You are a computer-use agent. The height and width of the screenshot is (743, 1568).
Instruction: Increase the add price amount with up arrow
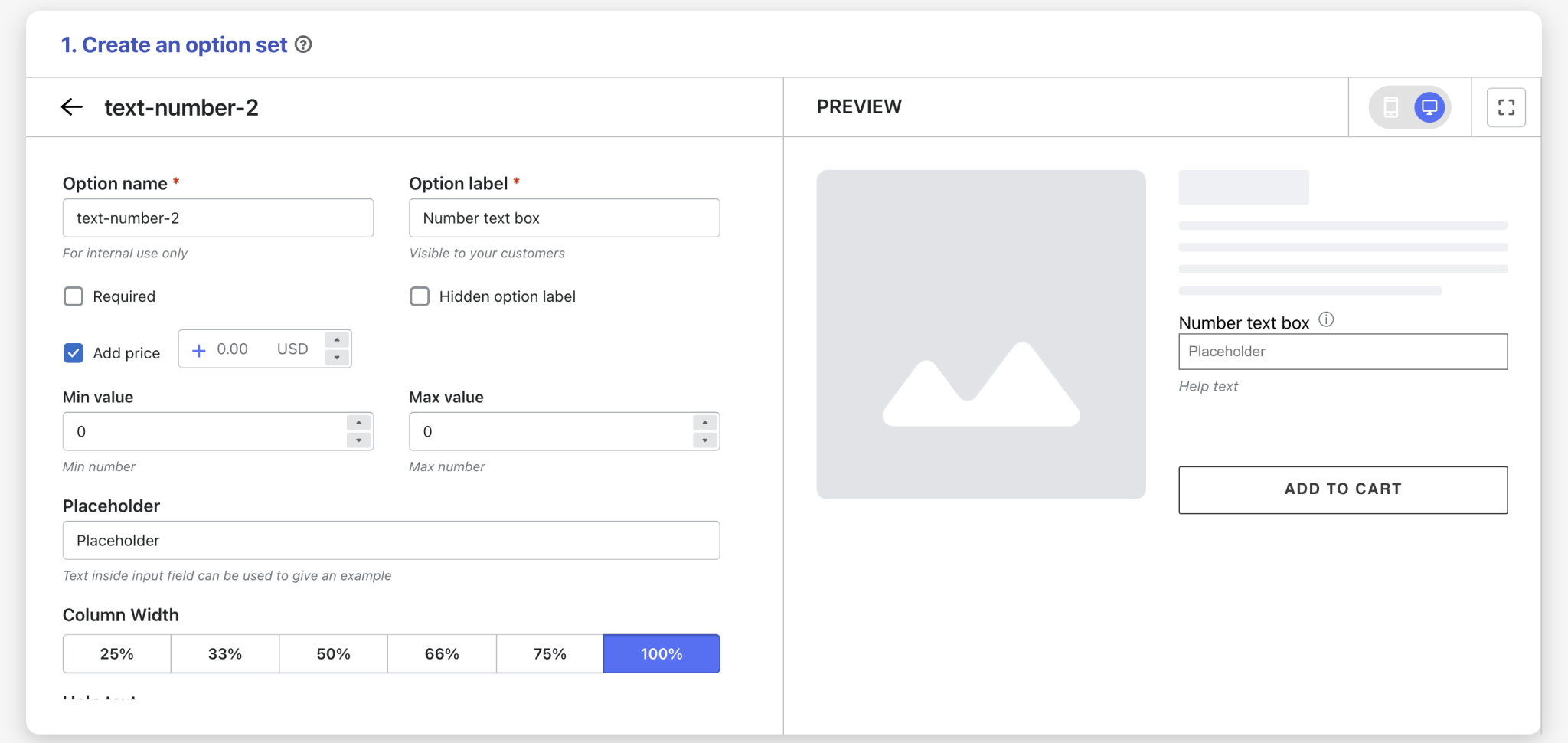[x=337, y=340]
